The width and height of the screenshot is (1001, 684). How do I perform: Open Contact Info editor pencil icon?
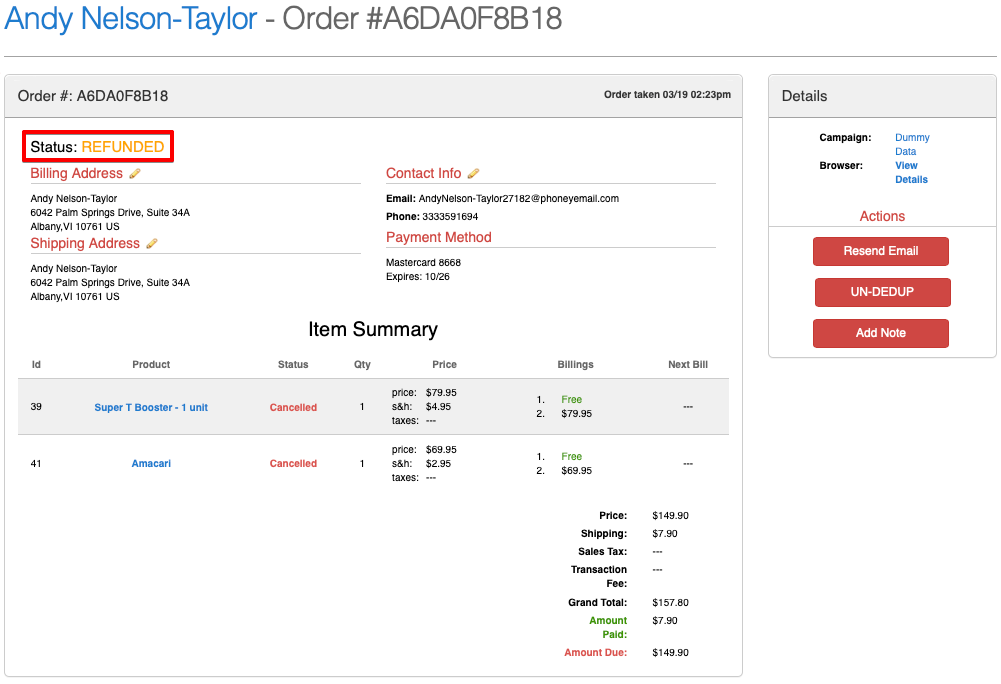[473, 174]
